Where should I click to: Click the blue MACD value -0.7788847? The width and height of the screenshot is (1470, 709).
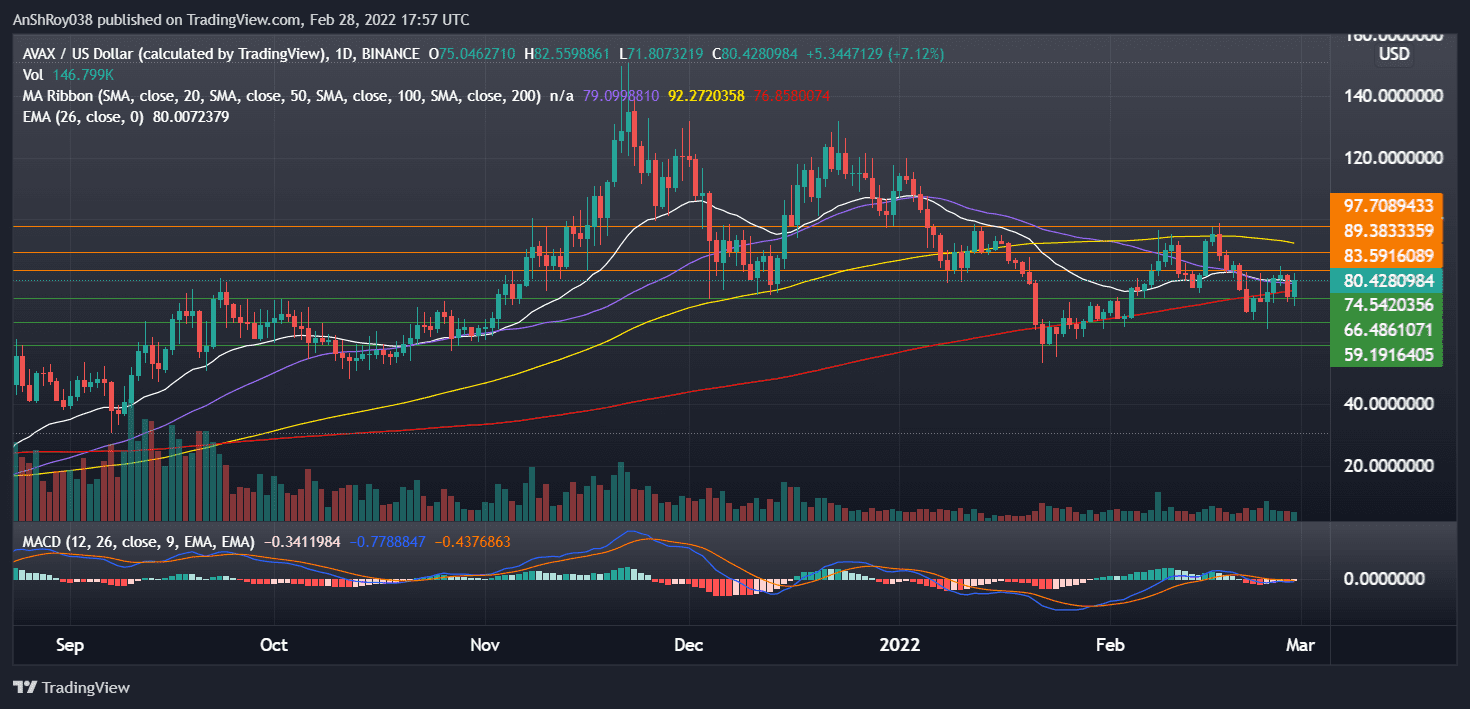(388, 541)
